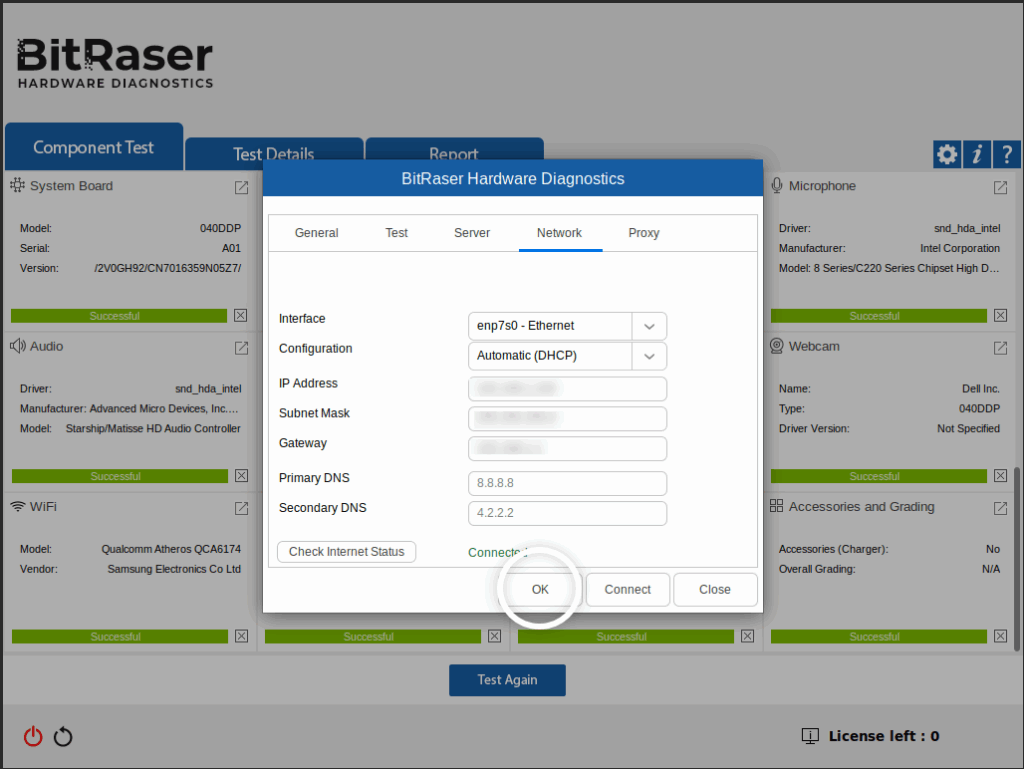Image resolution: width=1024 pixels, height=769 pixels.
Task: Focus the Gateway field
Action: click(568, 448)
